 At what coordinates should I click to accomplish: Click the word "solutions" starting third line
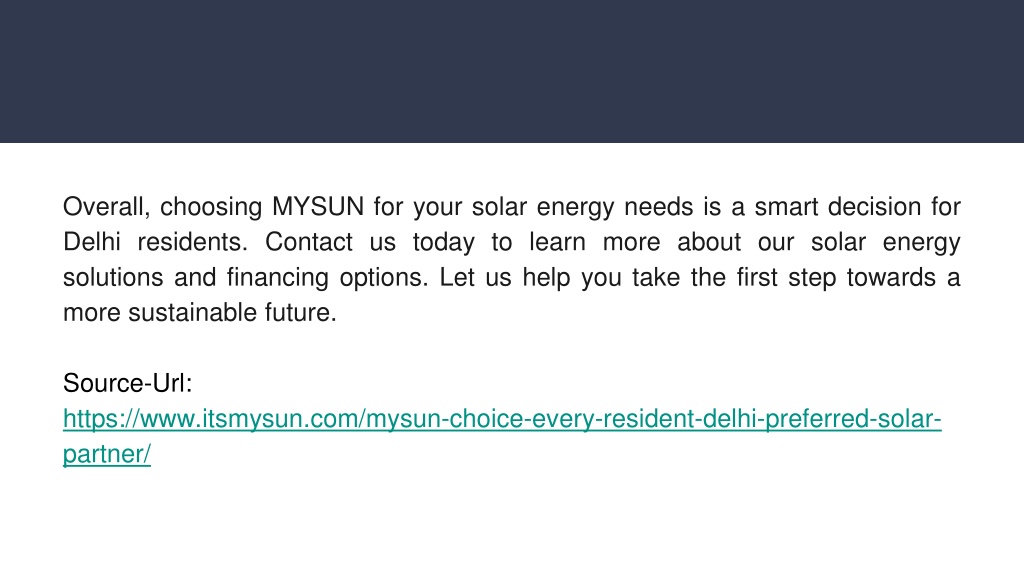(113, 278)
